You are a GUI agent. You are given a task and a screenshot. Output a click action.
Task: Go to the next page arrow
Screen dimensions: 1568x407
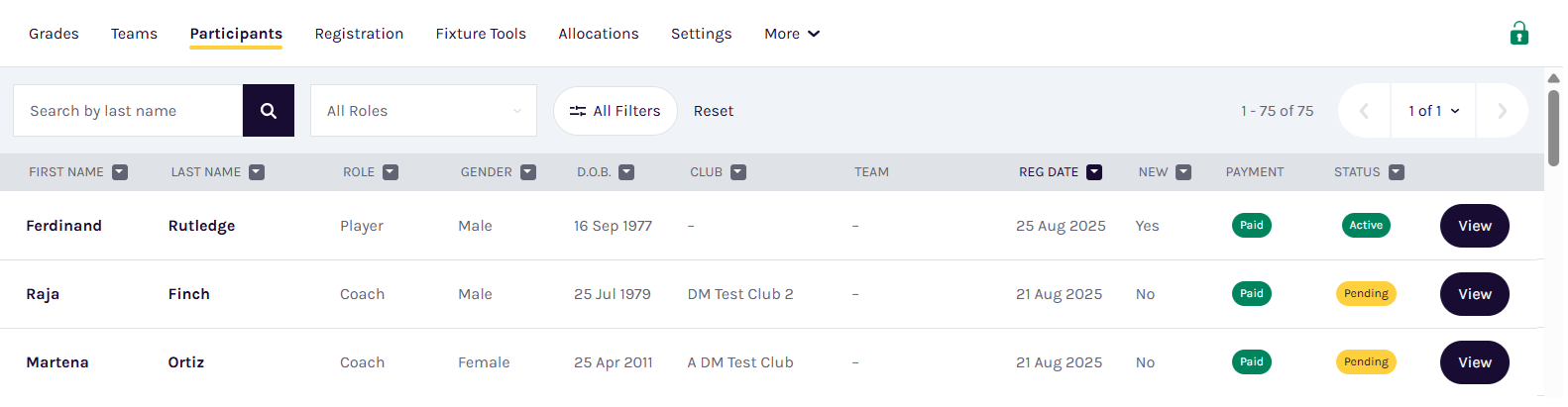1502,111
